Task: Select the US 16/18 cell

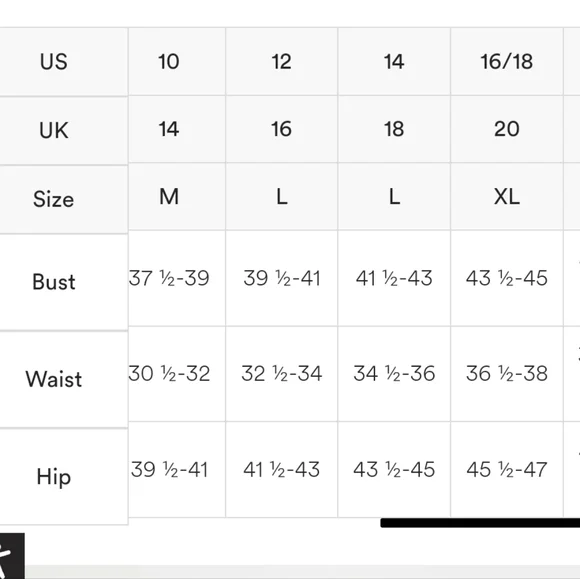Action: [x=507, y=61]
